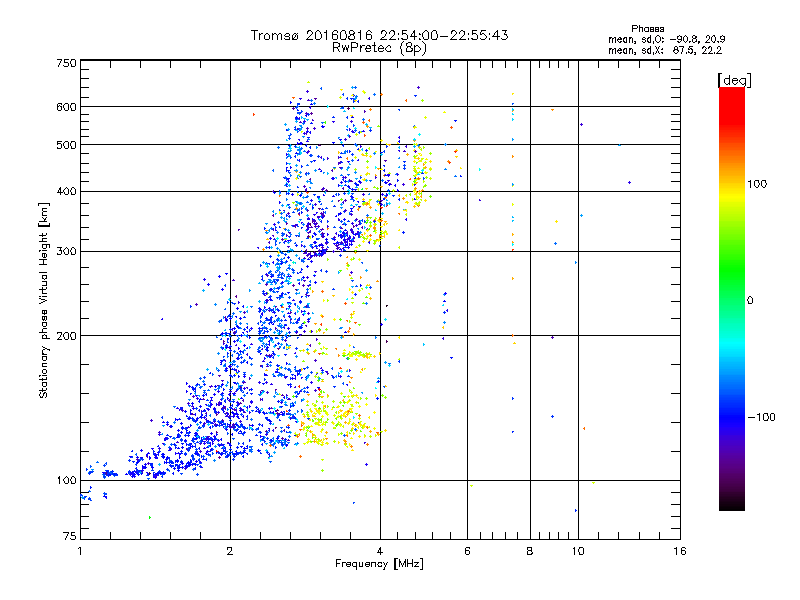Click the 'Stationary phase Virtual Height [km]' axis label
This screenshot has height=600, width=800.
point(43,301)
